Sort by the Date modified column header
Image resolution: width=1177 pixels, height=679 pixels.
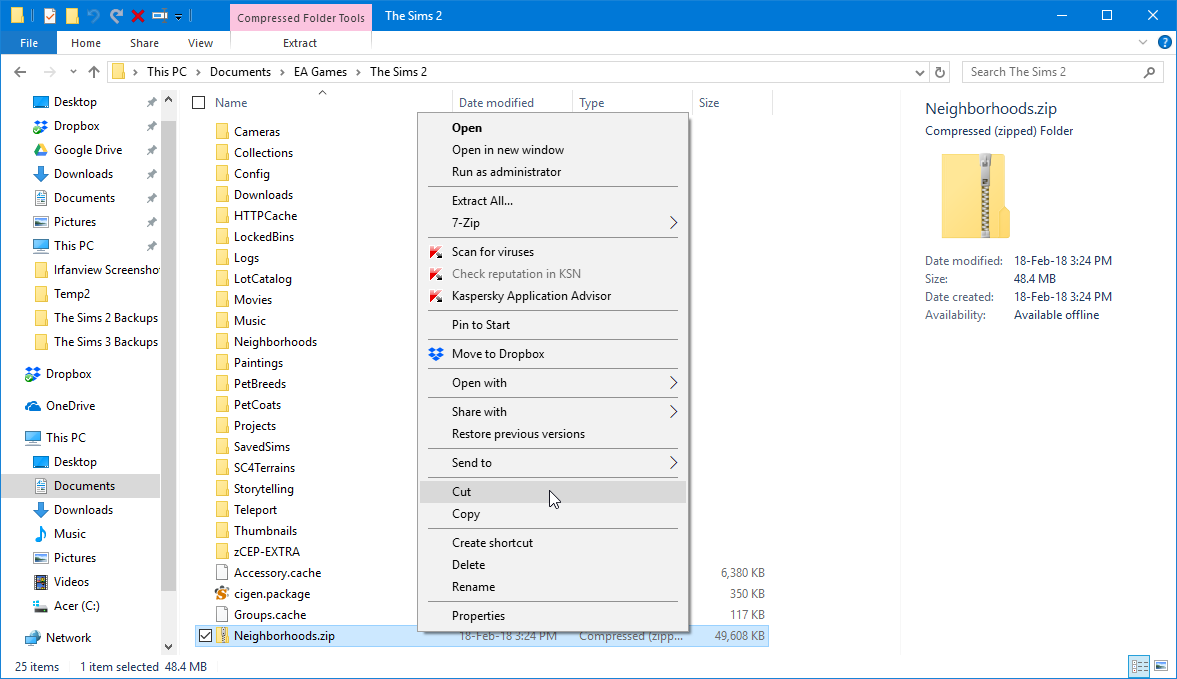(496, 103)
